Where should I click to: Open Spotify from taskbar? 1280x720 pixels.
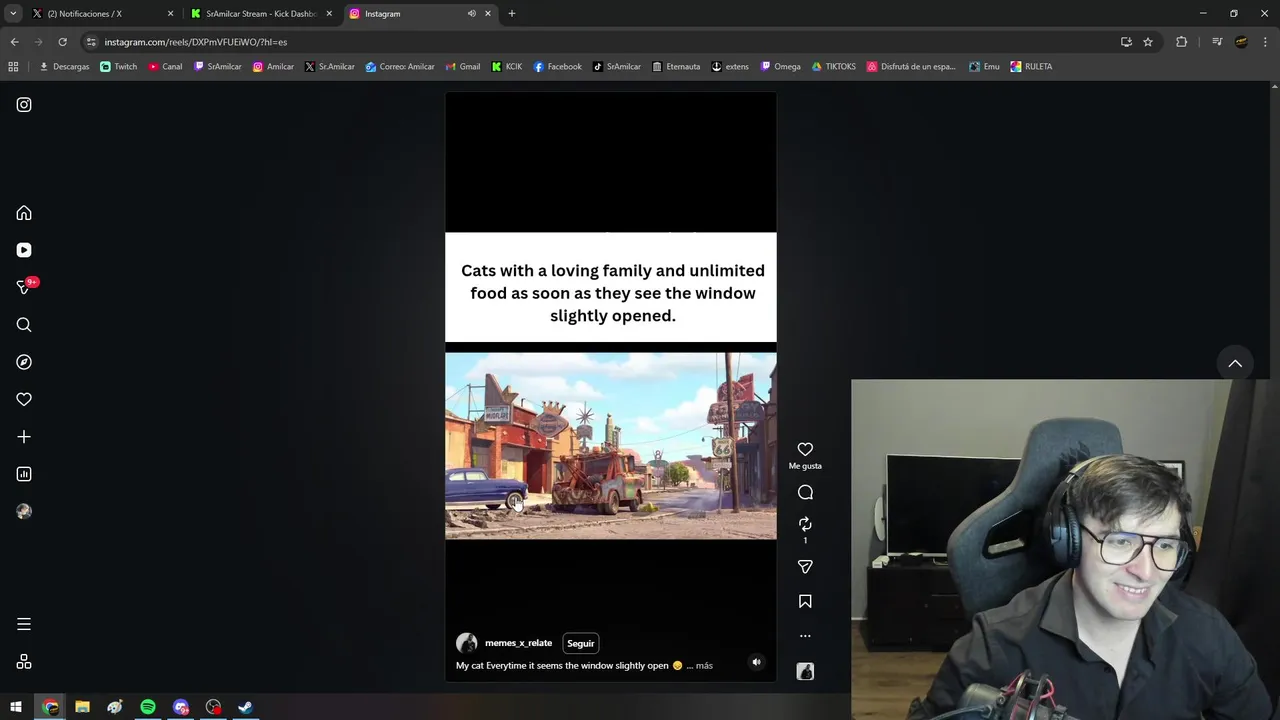click(148, 707)
